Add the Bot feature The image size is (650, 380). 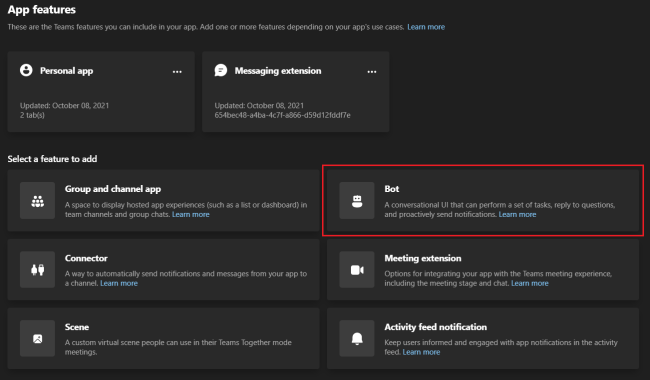[x=483, y=200]
